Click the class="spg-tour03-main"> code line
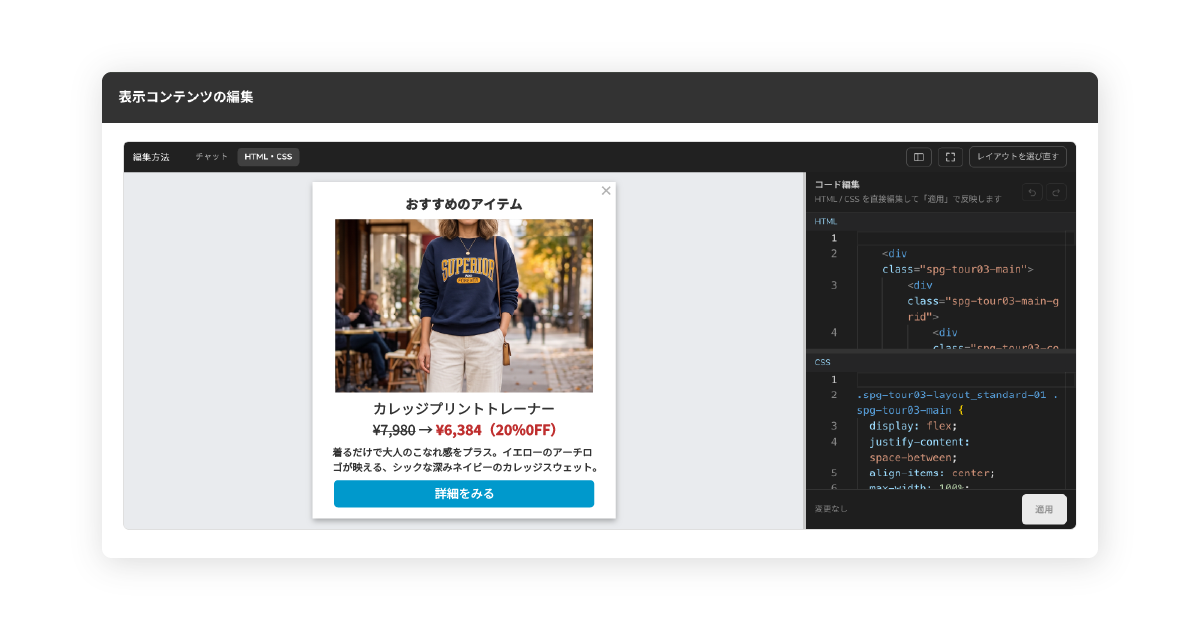This screenshot has width=1200, height=630. click(x=957, y=269)
